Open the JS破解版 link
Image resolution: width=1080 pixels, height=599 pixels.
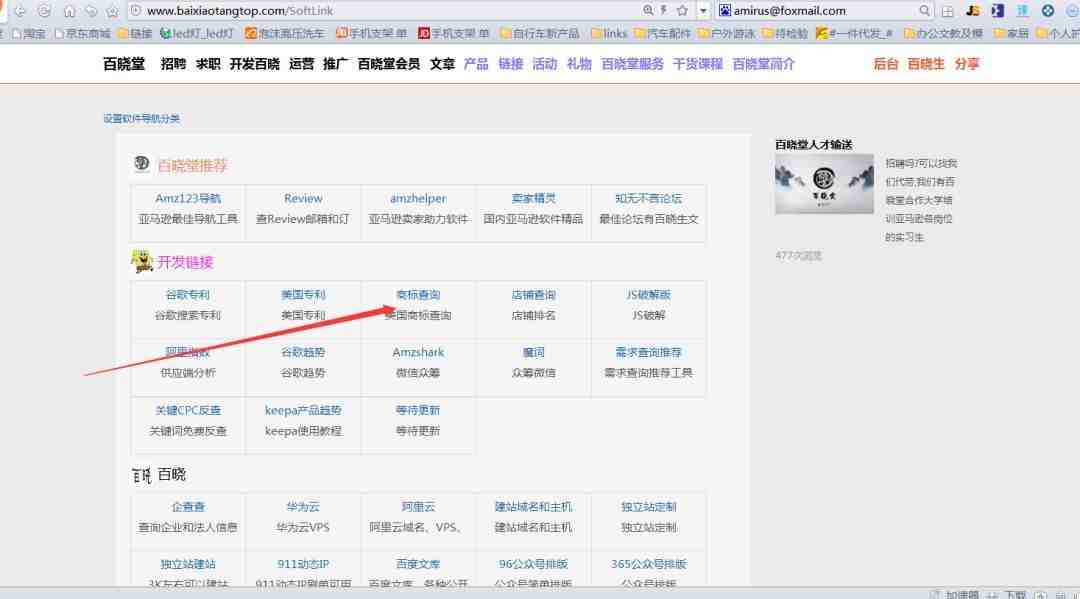click(648, 295)
